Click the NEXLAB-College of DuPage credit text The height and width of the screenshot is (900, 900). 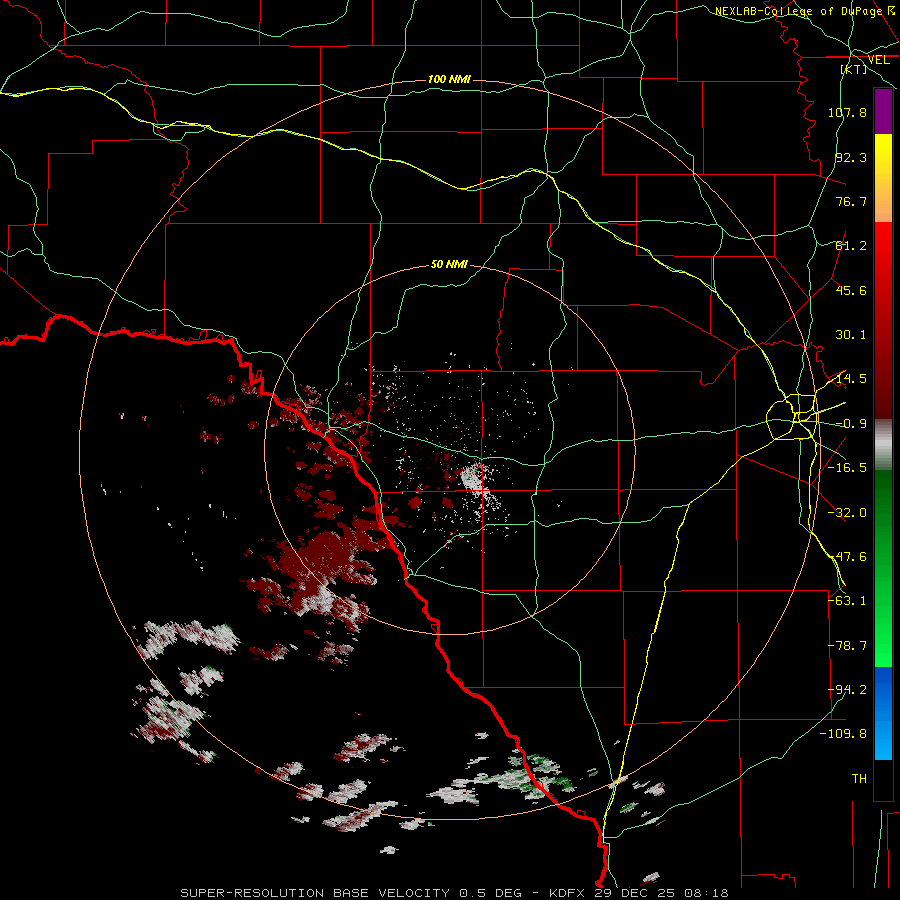point(805,11)
